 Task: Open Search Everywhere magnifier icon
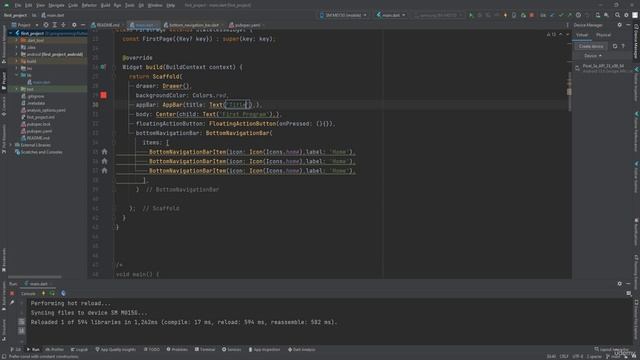click(618, 15)
